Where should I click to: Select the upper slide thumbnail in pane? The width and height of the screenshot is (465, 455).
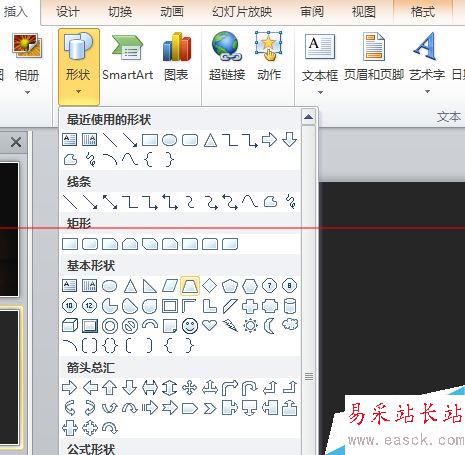click(x=9, y=229)
